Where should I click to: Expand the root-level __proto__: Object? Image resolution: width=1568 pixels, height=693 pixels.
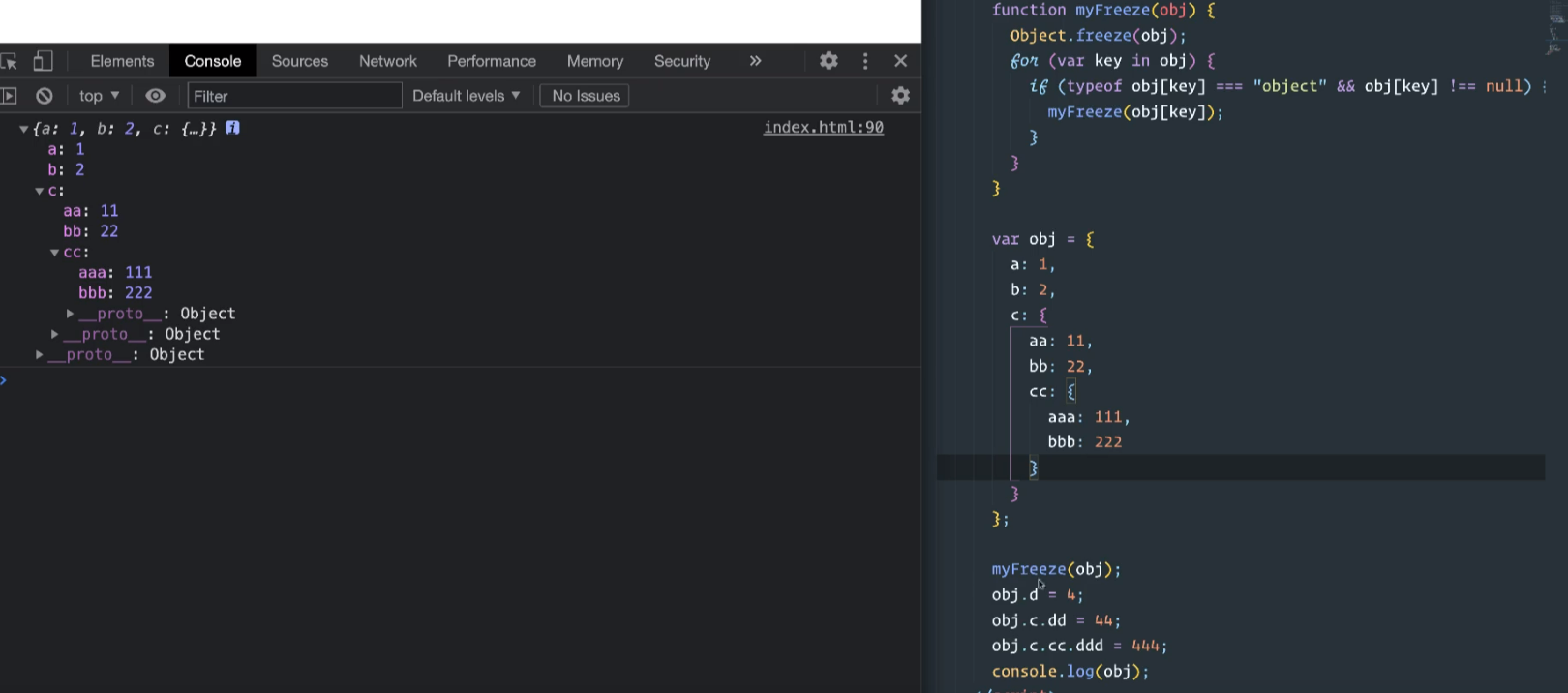40,354
